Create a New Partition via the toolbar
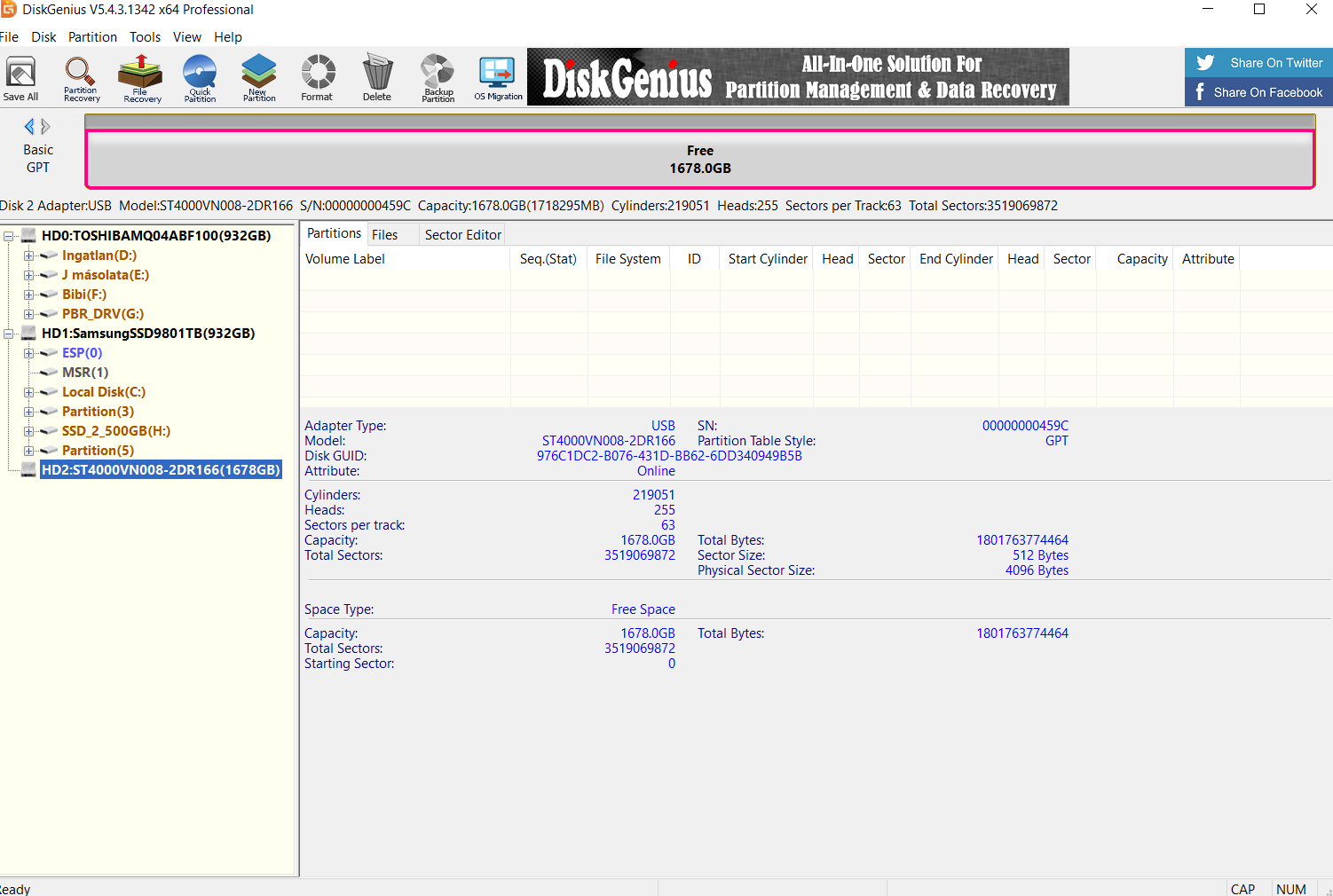Screen dimensions: 1333x896 258,78
